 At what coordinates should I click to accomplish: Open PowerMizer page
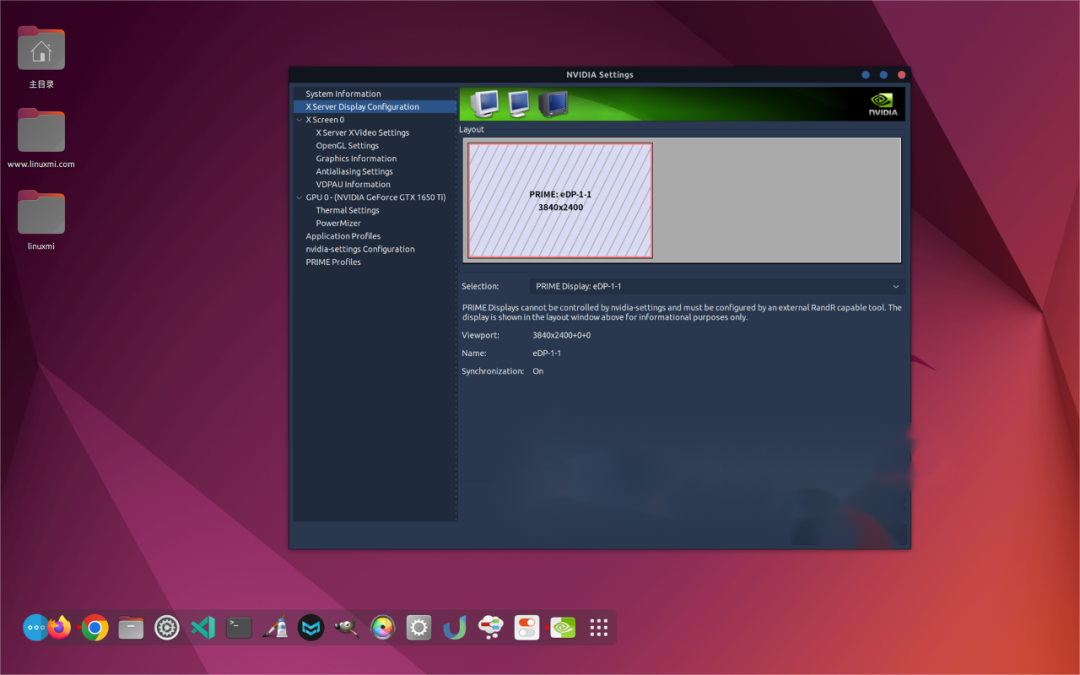point(338,223)
